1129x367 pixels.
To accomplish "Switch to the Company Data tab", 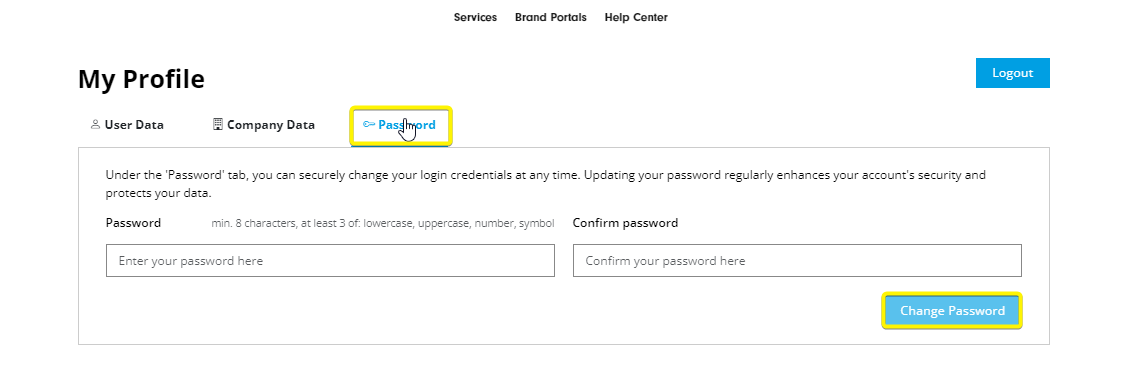I will [x=264, y=124].
